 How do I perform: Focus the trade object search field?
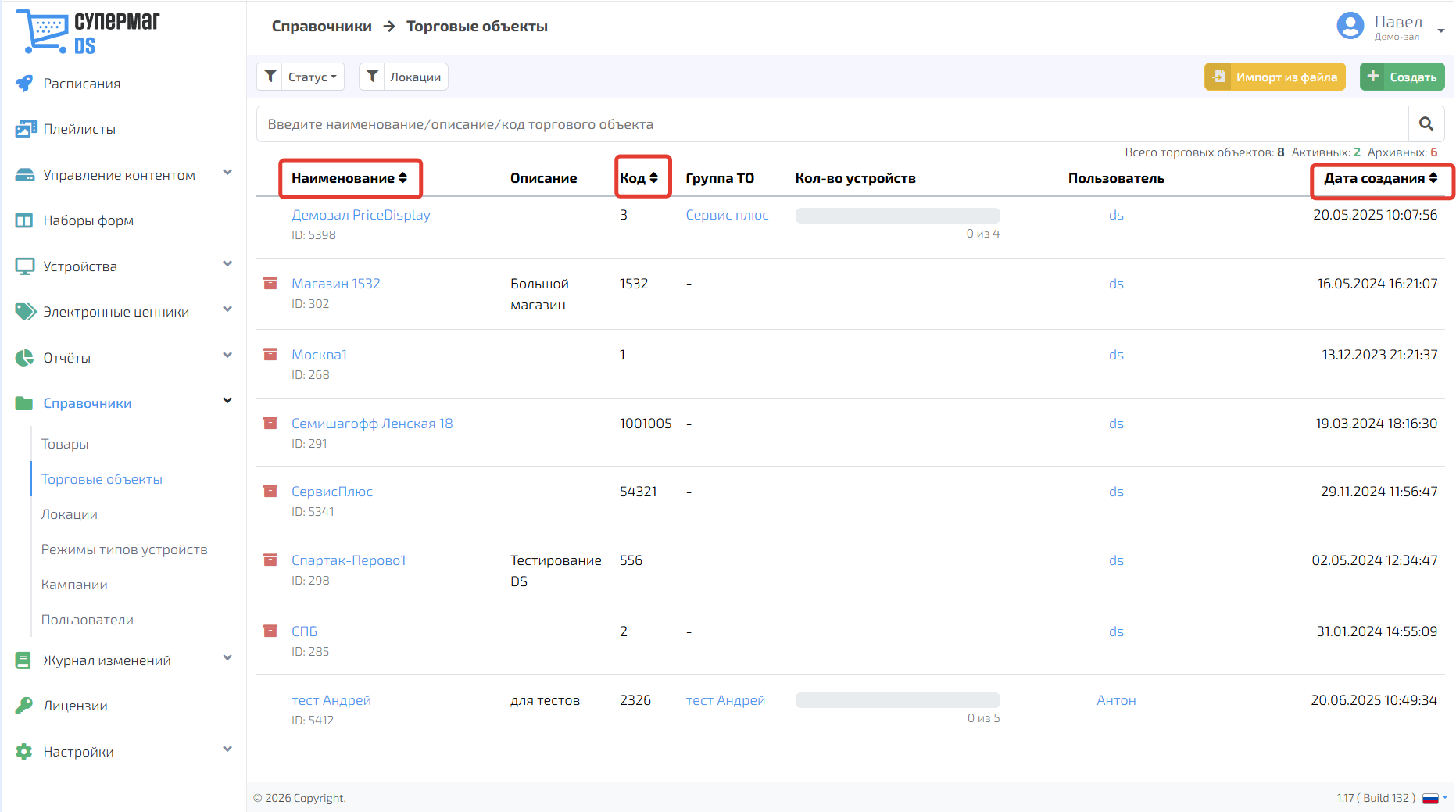pyautogui.click(x=832, y=124)
